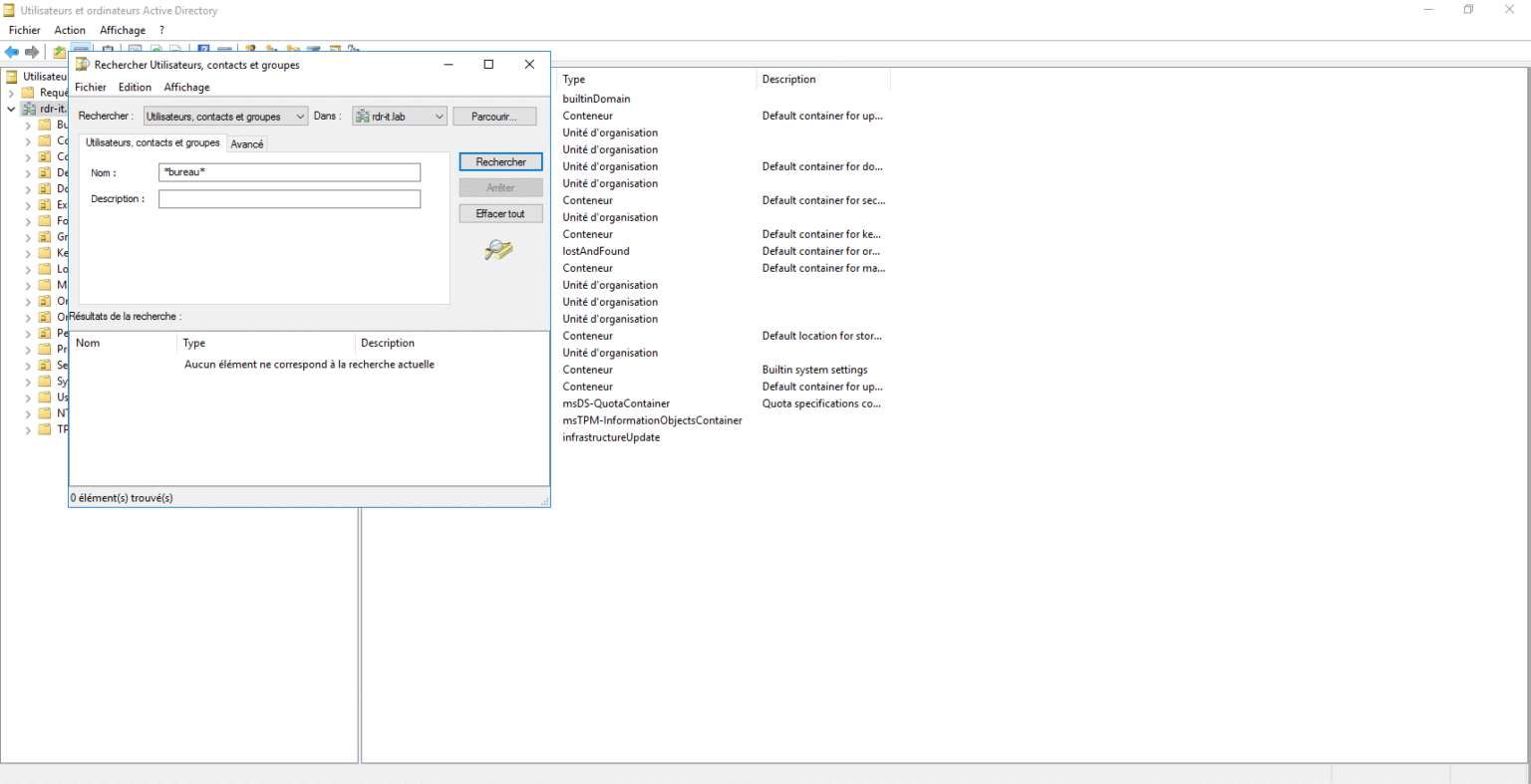
Task: Sort search results by the Nom column header
Action: click(x=123, y=343)
